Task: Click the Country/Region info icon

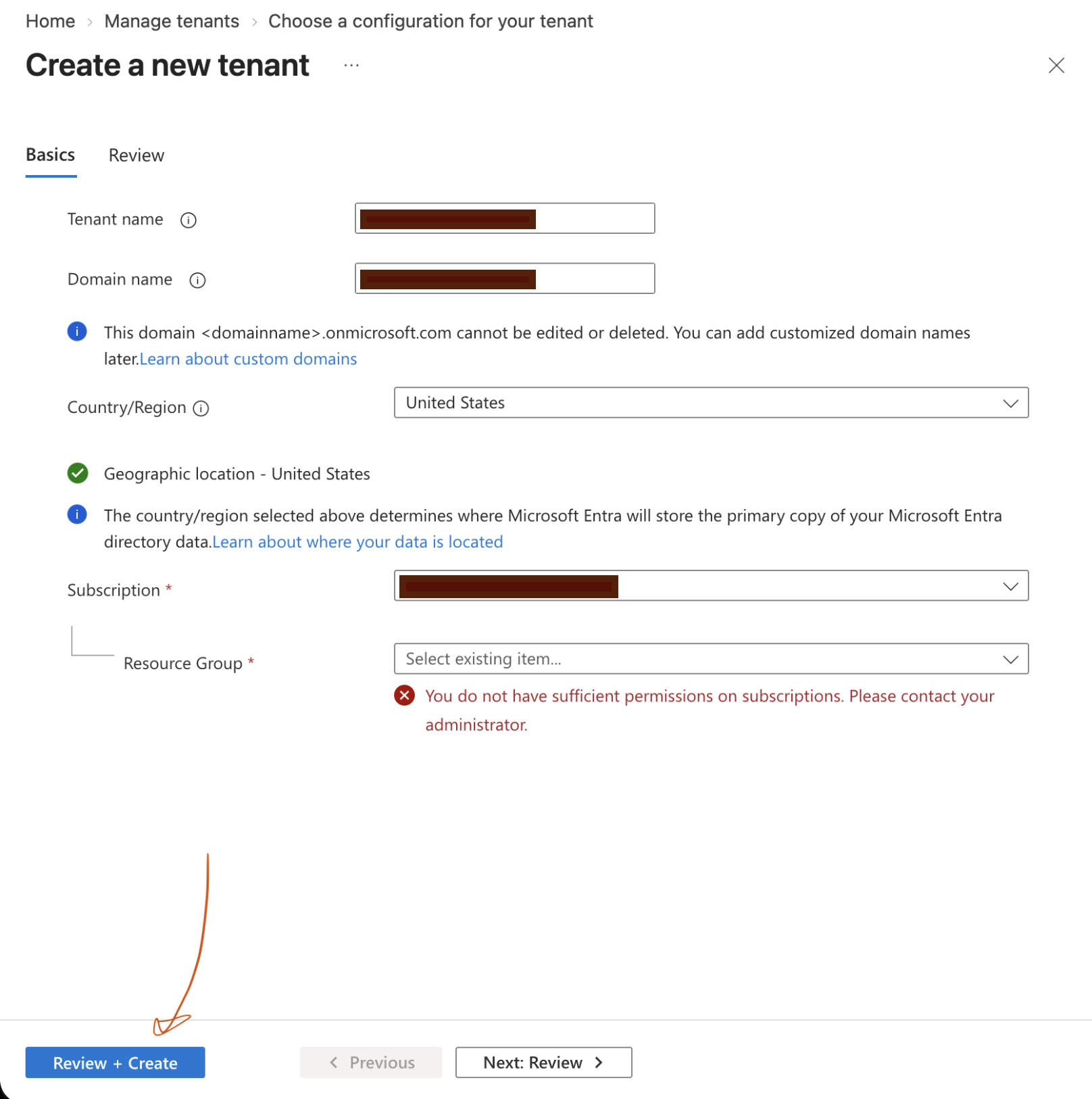Action: pyautogui.click(x=201, y=408)
